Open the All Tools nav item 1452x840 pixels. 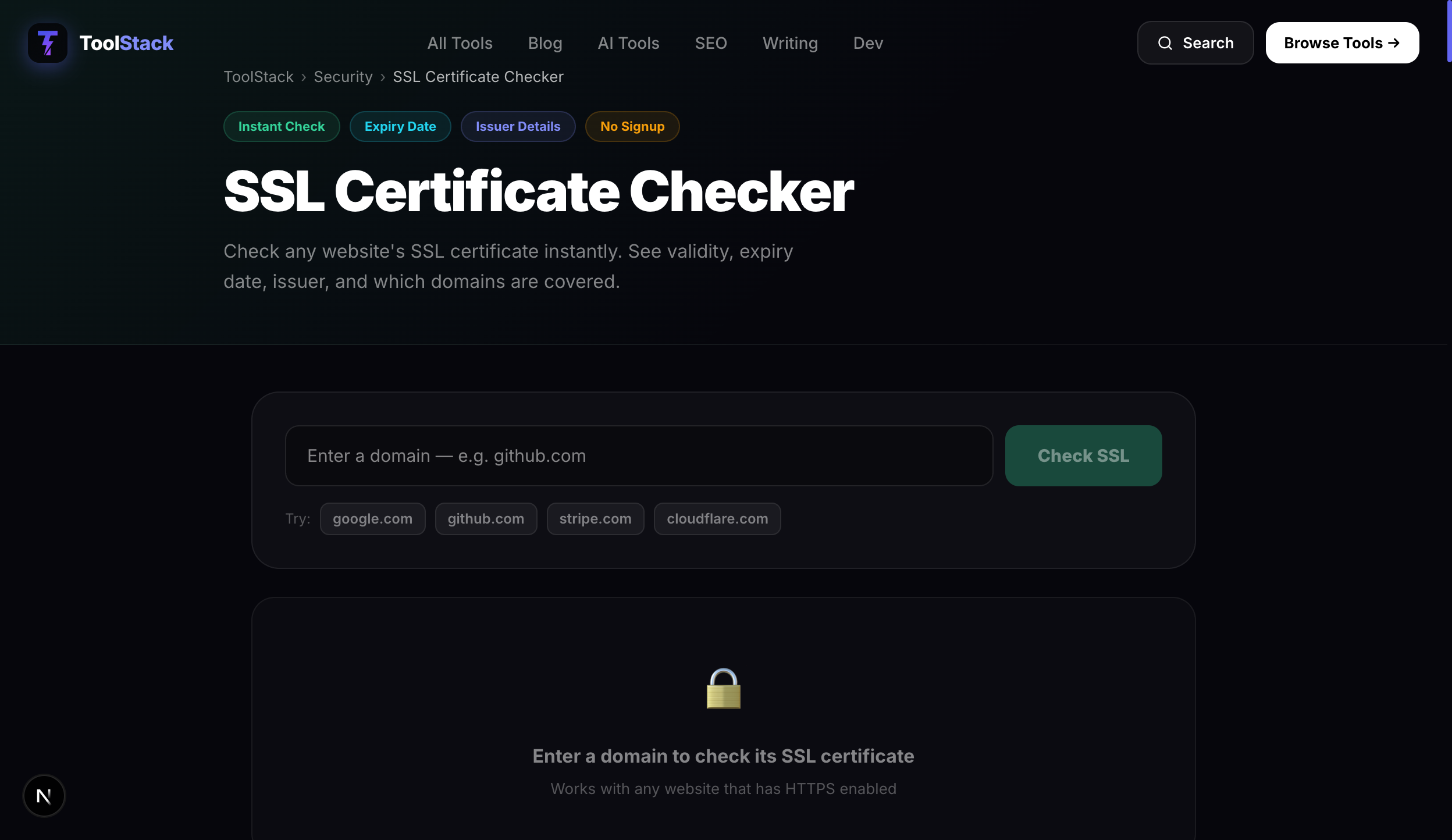(460, 43)
